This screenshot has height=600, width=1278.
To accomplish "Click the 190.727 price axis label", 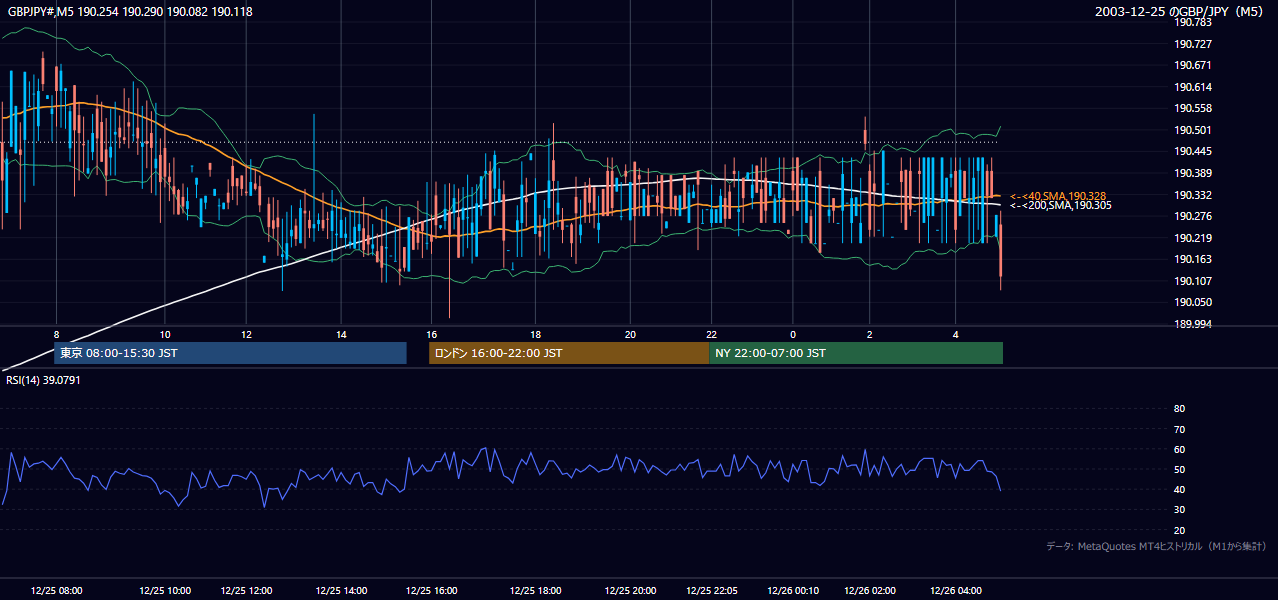I will click(x=1193, y=44).
